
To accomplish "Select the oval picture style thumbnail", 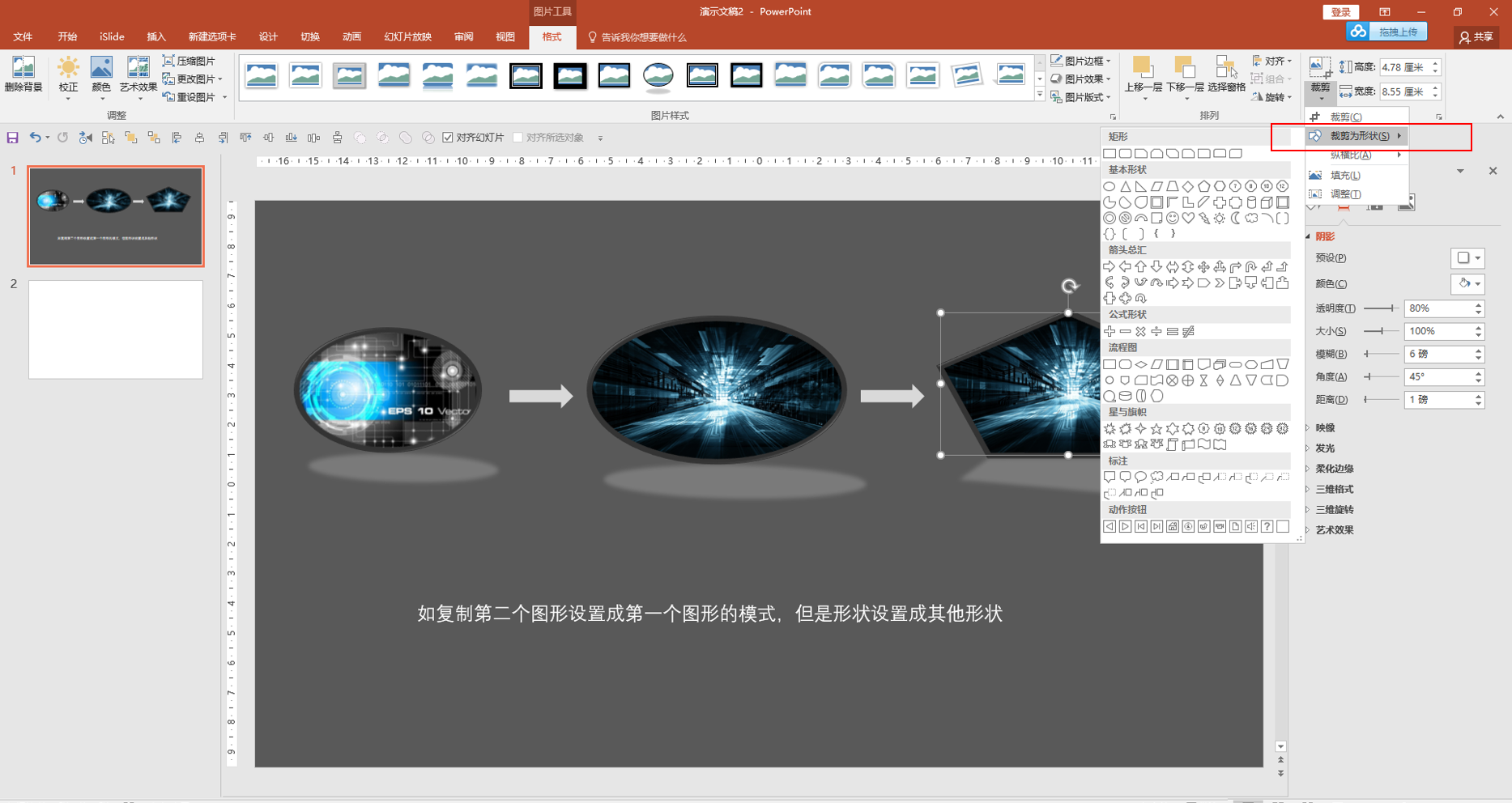I will point(658,75).
